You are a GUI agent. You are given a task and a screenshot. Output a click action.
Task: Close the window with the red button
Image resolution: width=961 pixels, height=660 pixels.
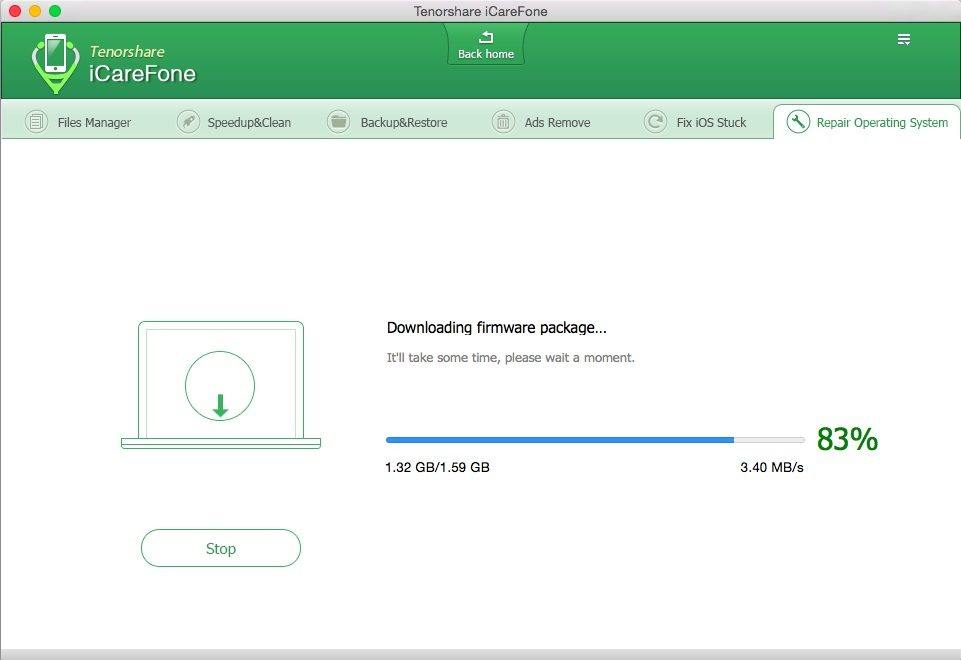15,11
